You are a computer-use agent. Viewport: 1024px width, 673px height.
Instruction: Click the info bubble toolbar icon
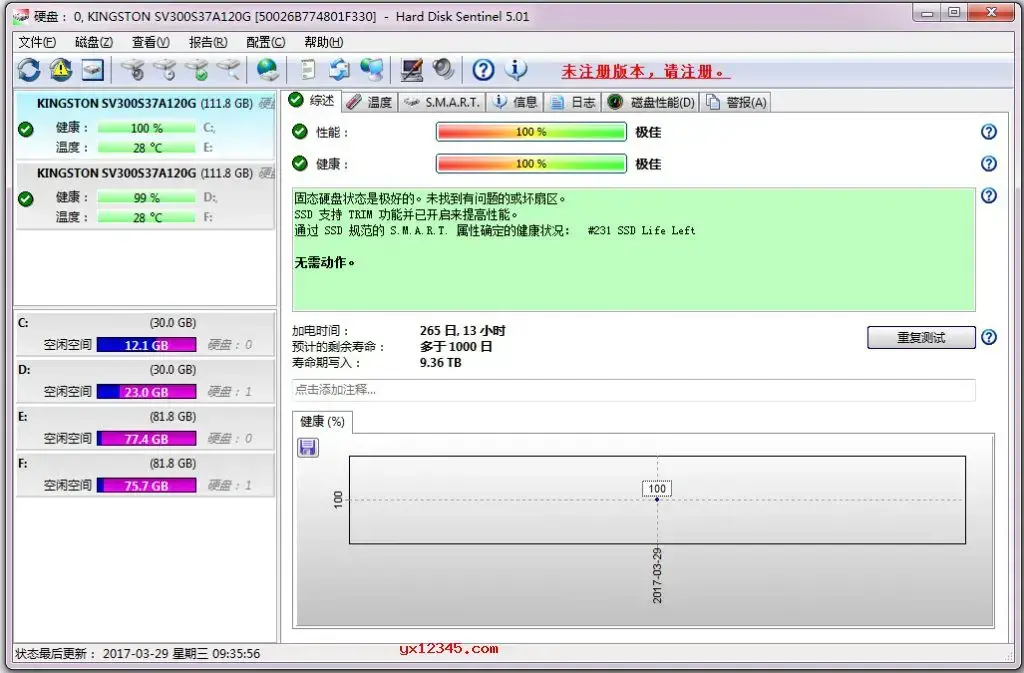click(x=516, y=69)
